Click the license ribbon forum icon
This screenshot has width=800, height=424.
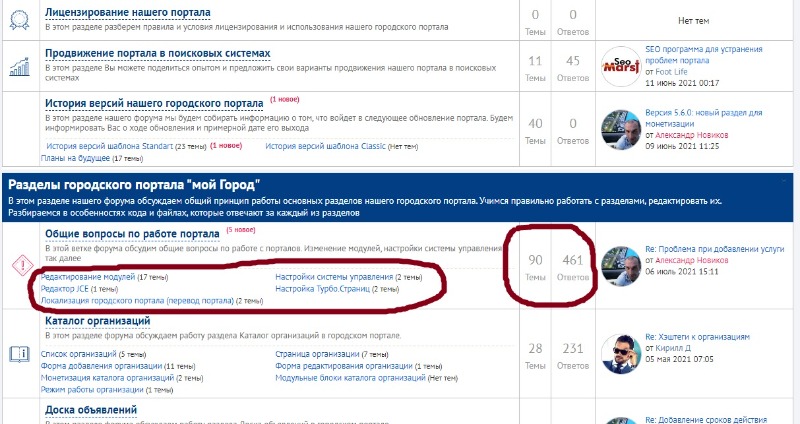pyautogui.click(x=19, y=20)
